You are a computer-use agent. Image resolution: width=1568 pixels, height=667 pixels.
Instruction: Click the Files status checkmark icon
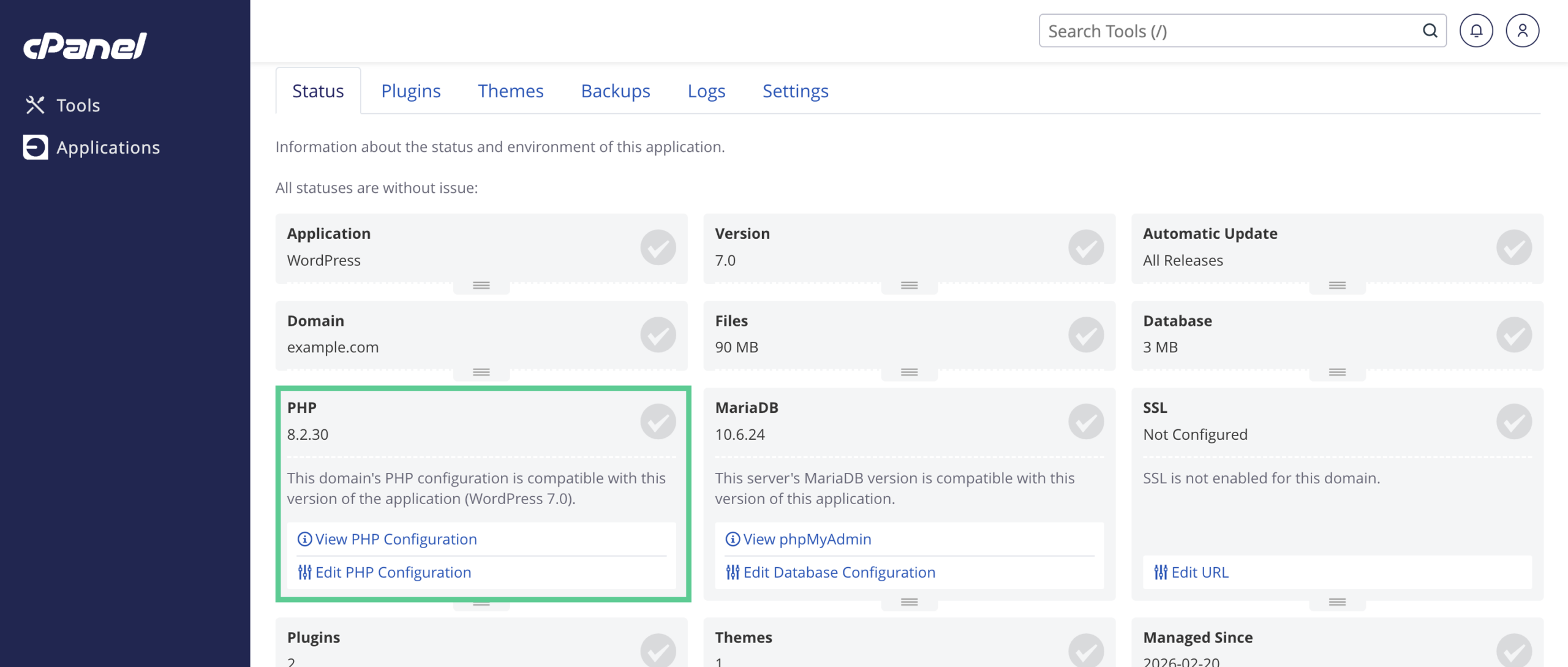click(1086, 334)
